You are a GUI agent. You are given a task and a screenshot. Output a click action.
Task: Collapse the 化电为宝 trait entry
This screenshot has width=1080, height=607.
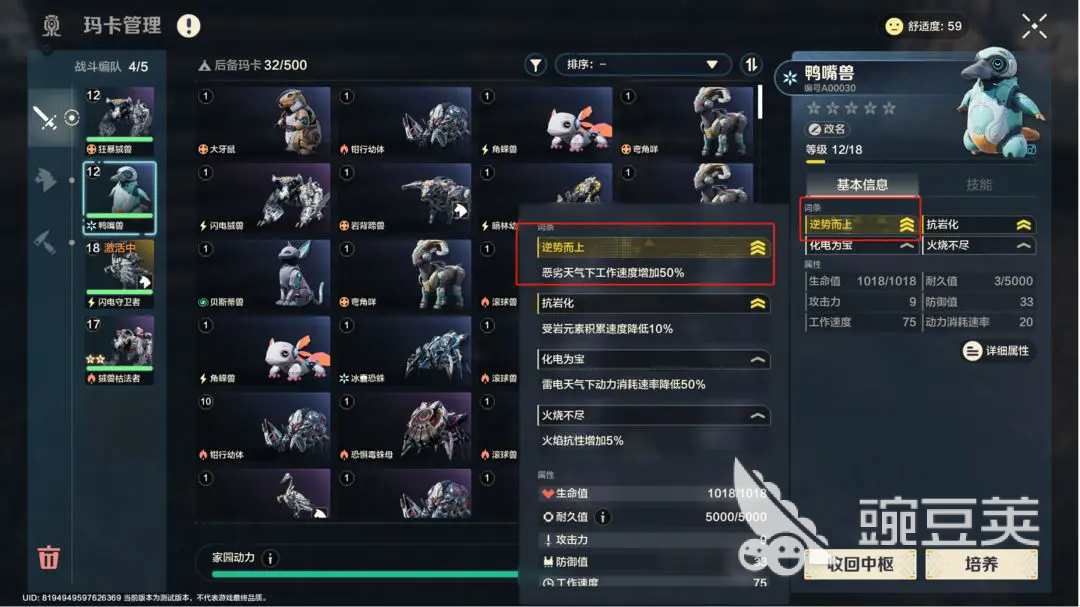pos(653,359)
